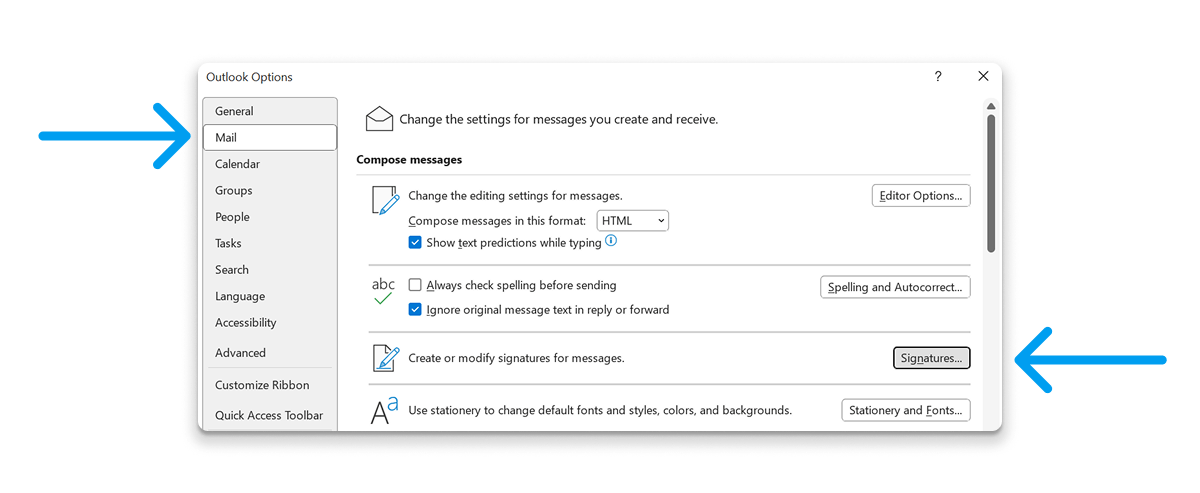Click the vertical scrollbar thumb
The width and height of the screenshot is (1200, 493).
coord(991,183)
